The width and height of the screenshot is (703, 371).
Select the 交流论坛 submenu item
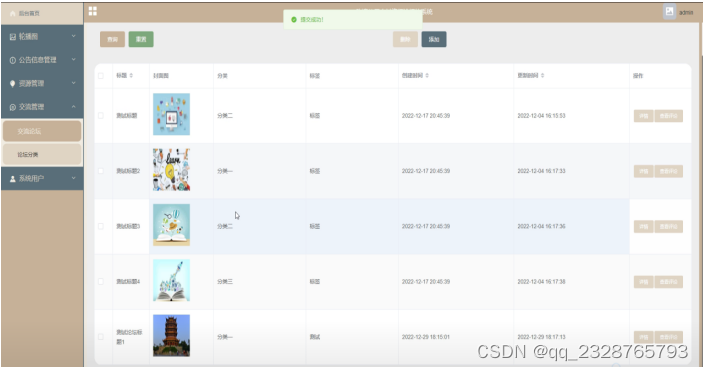[x=42, y=131]
